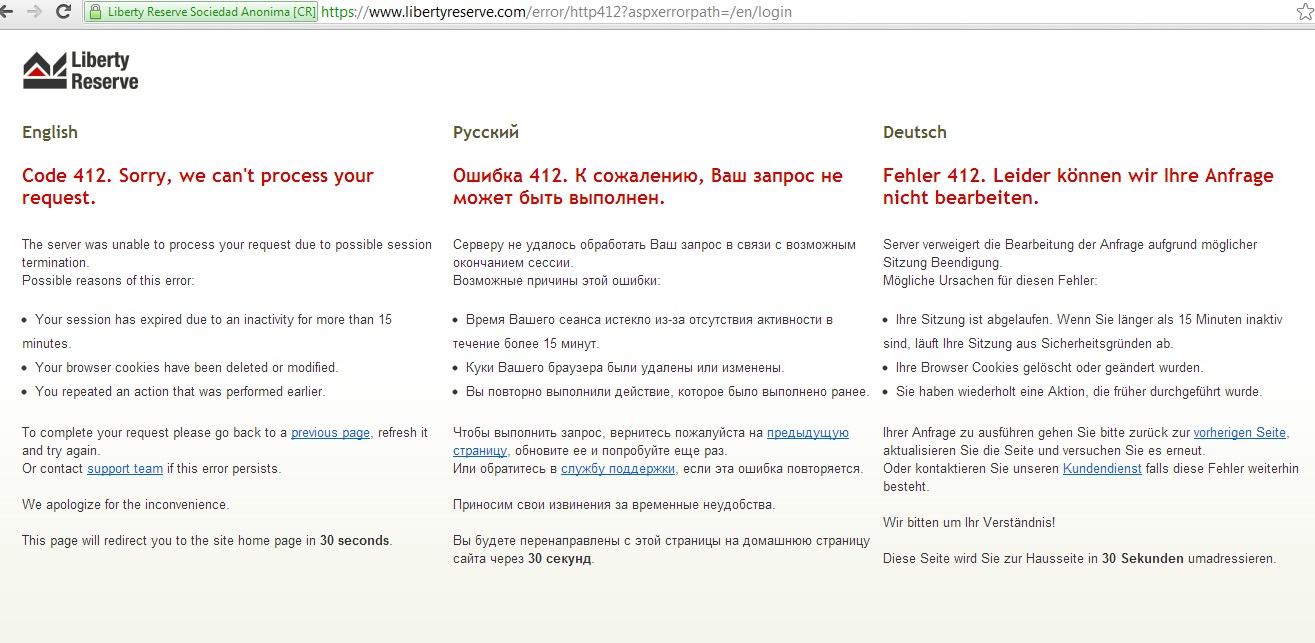Image resolution: width=1315 pixels, height=643 pixels.
Task: Open the Russian 'предыдущую' link
Action: pyautogui.click(x=807, y=433)
